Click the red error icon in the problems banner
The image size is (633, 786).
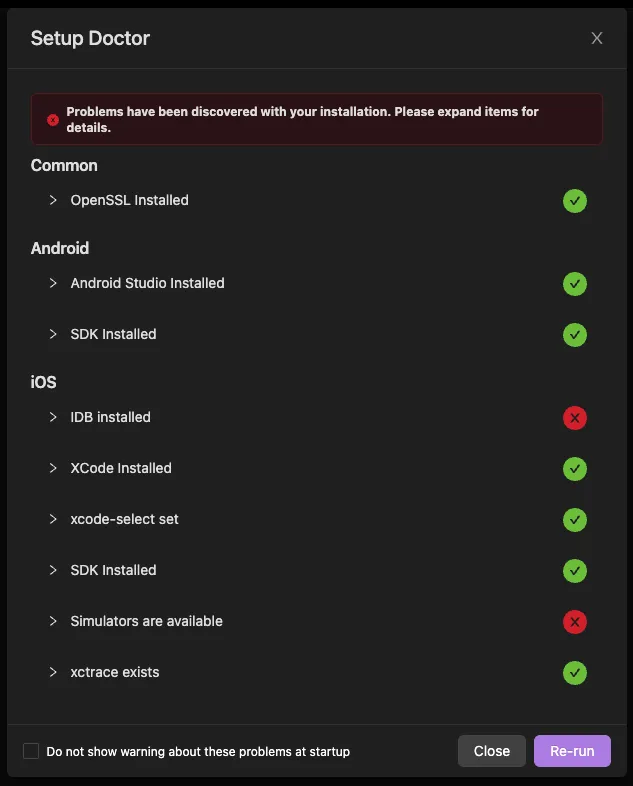click(53, 120)
